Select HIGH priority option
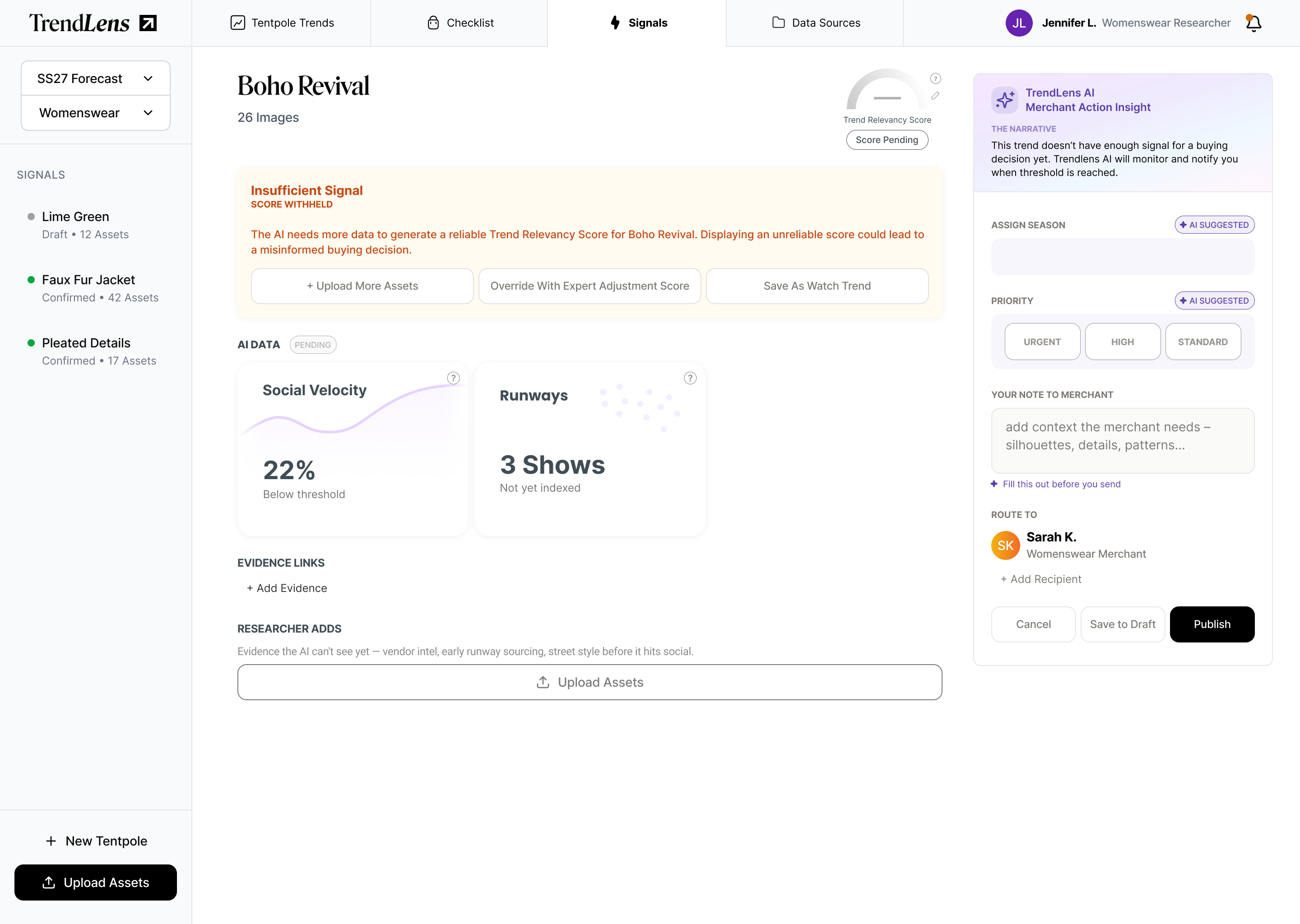The image size is (1300, 924). coord(1122,342)
